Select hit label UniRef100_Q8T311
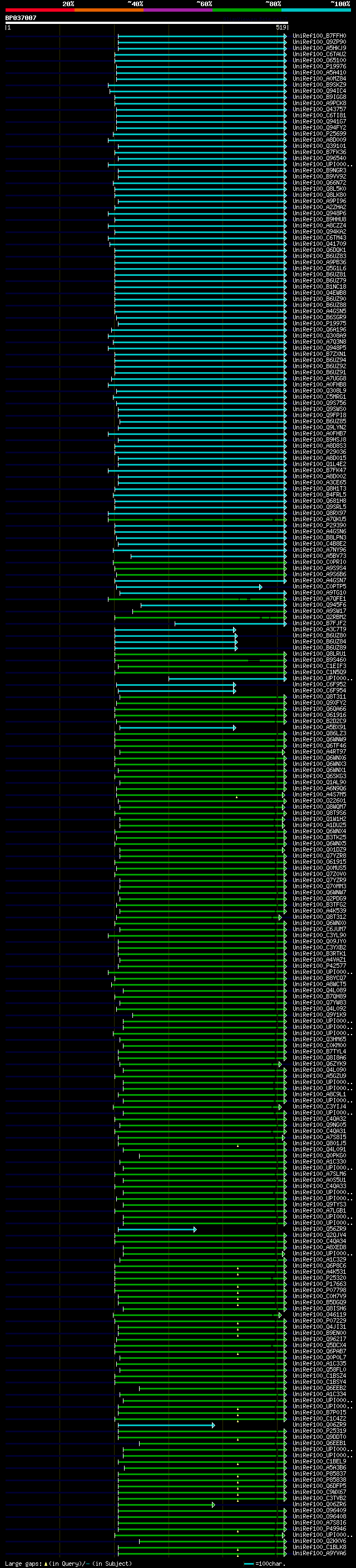 319,696
